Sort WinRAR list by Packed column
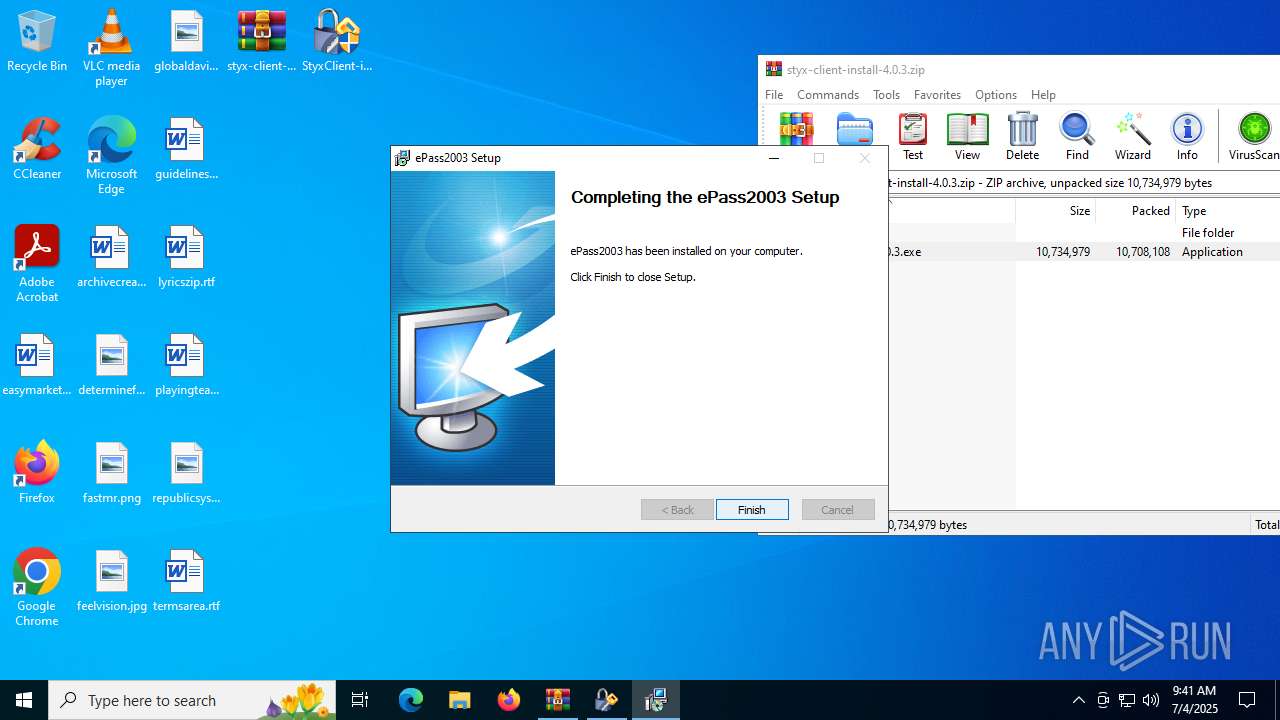Screen dimensions: 1280x720 [x=1135, y=211]
